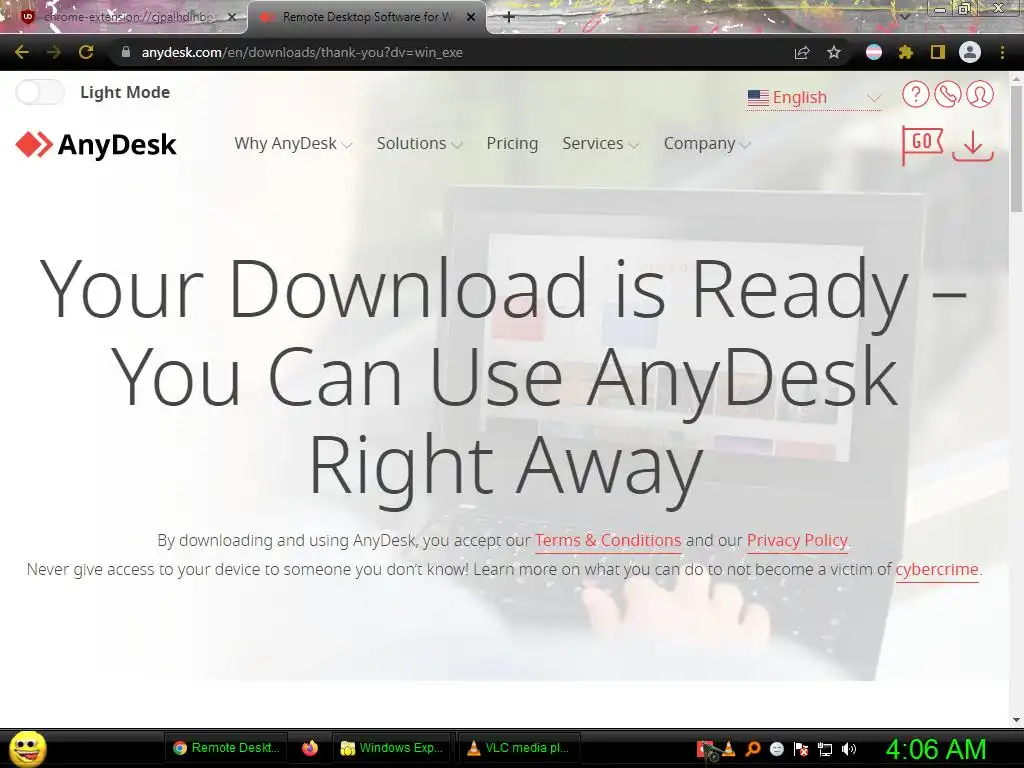Viewport: 1024px width, 768px height.
Task: Click the AnyDesk download arrow icon
Action: tap(973, 145)
